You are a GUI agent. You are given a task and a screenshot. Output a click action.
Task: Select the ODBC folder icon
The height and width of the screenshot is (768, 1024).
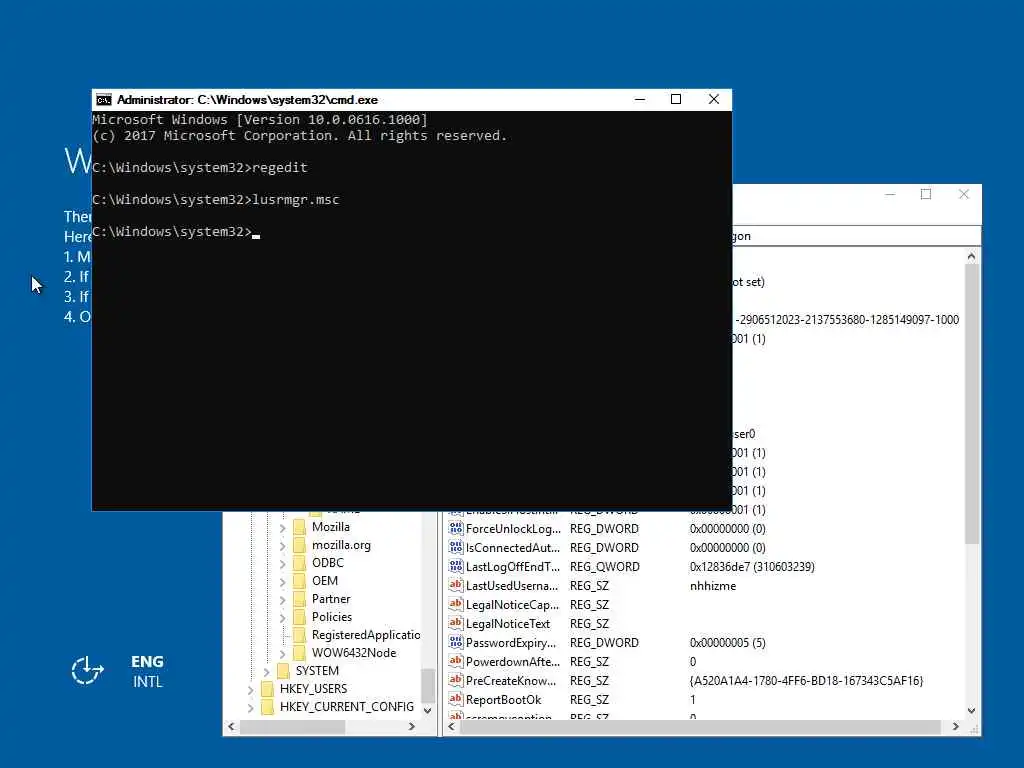[x=299, y=563]
